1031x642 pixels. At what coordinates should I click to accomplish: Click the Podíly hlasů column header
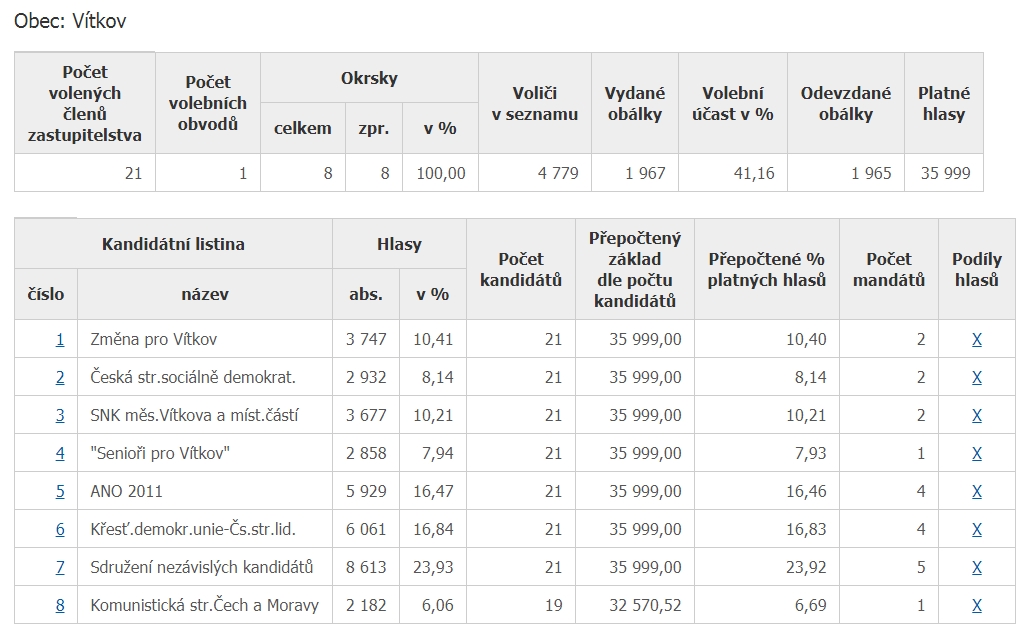[x=977, y=270]
